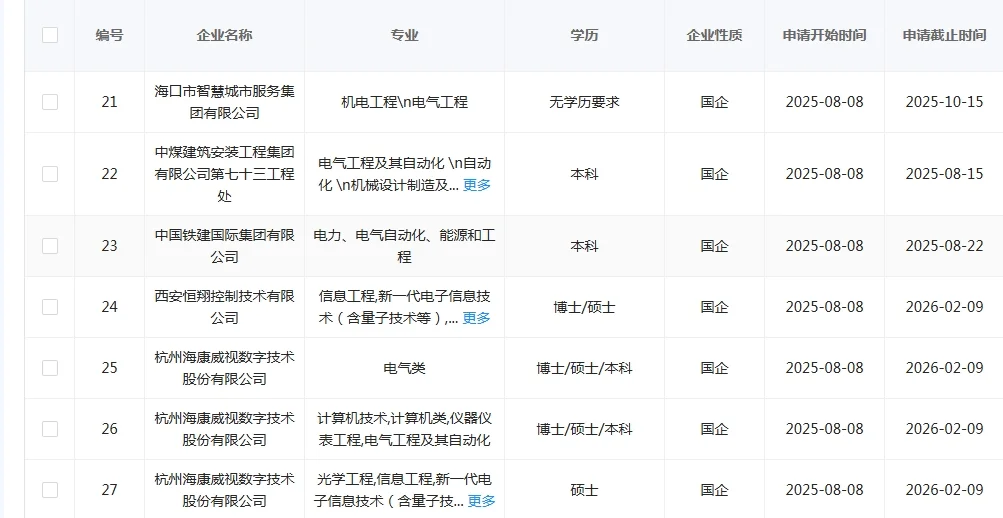
Task: Click the 企业性质 column header
Action: 715,35
